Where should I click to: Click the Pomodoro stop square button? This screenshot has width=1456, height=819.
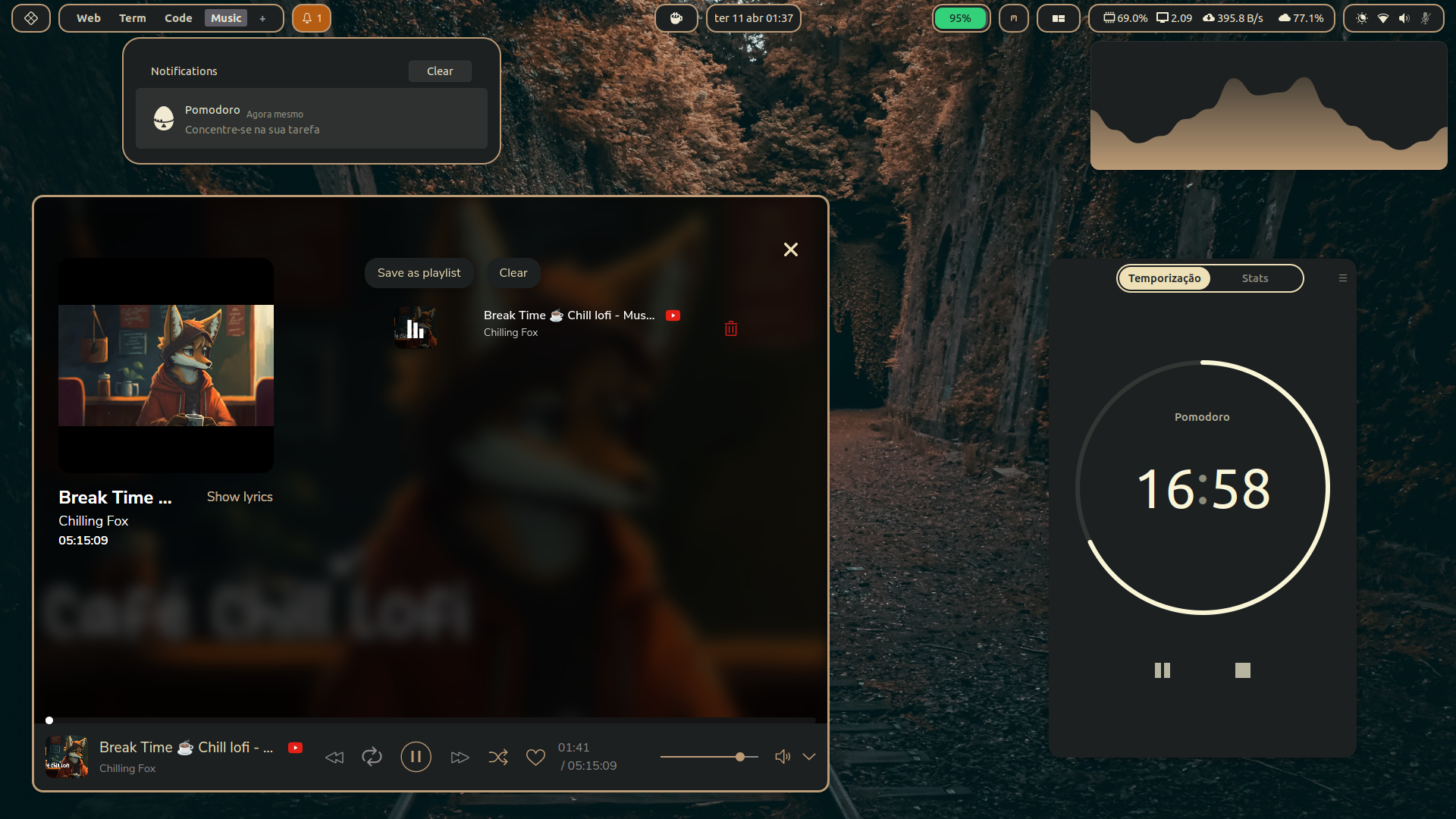1242,670
